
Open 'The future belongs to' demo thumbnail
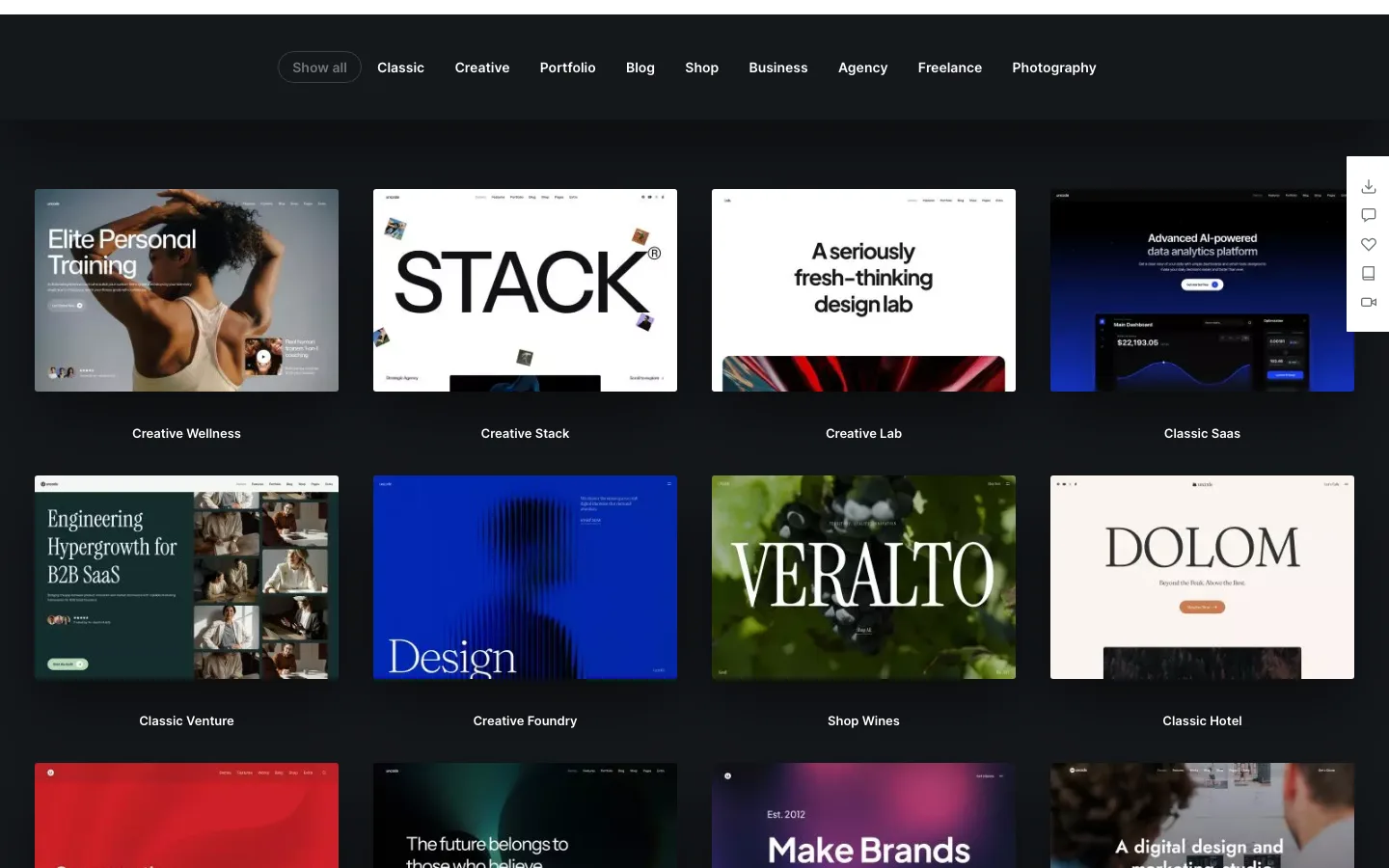pos(525,816)
